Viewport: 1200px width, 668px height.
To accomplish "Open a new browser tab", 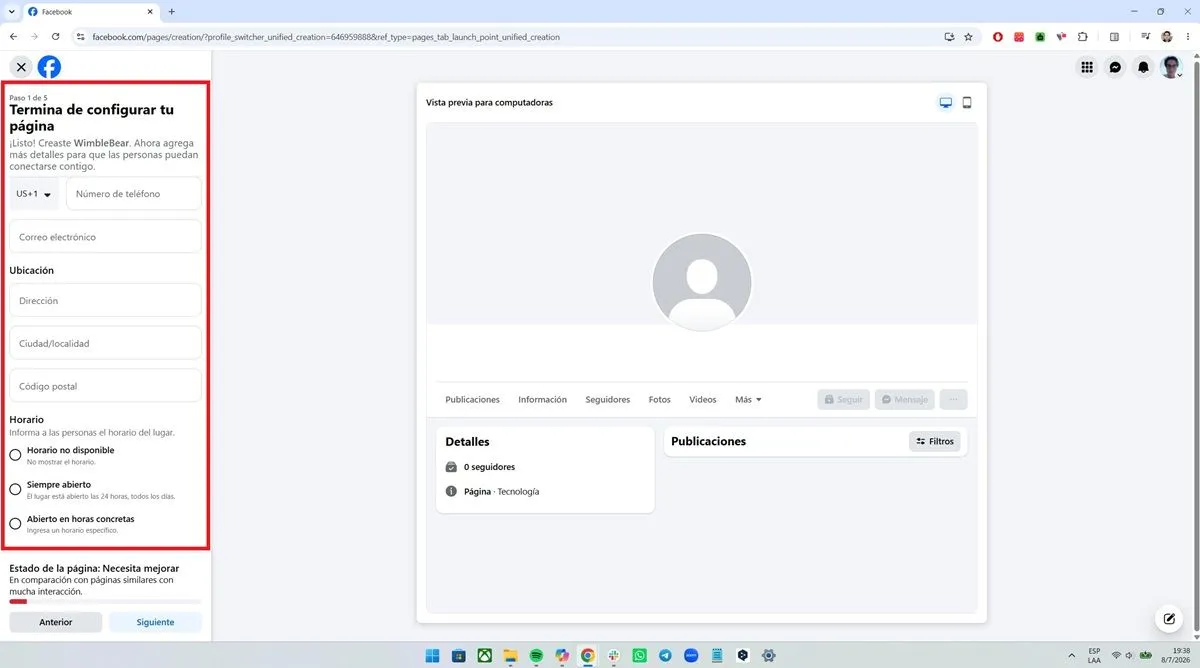I will point(171,12).
